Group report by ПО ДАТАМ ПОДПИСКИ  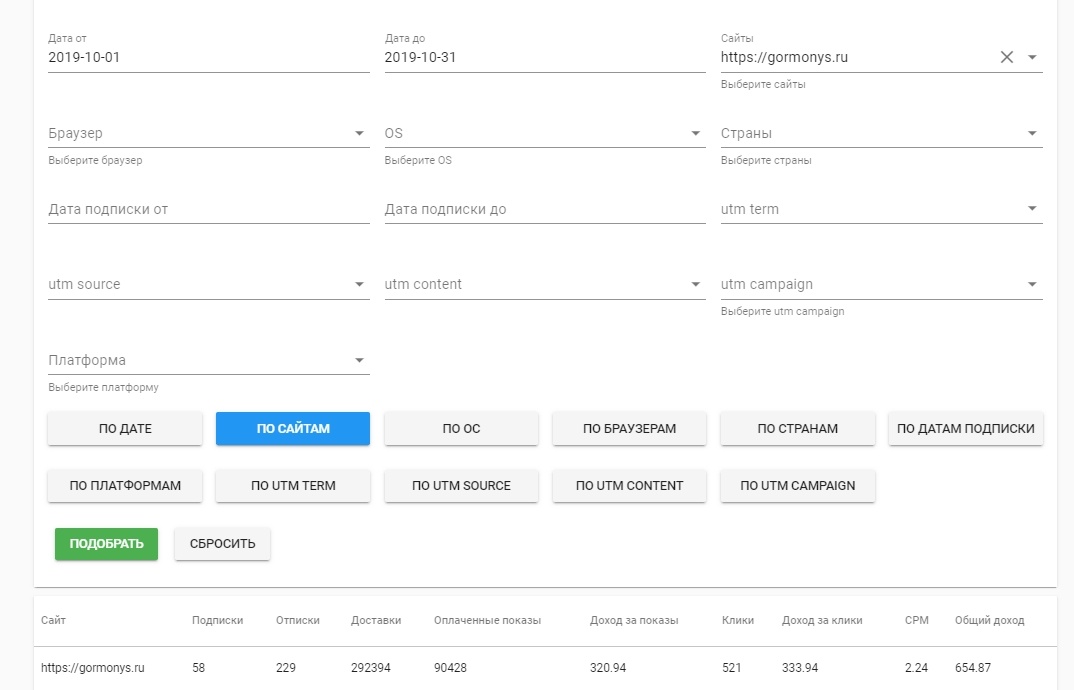coord(966,428)
